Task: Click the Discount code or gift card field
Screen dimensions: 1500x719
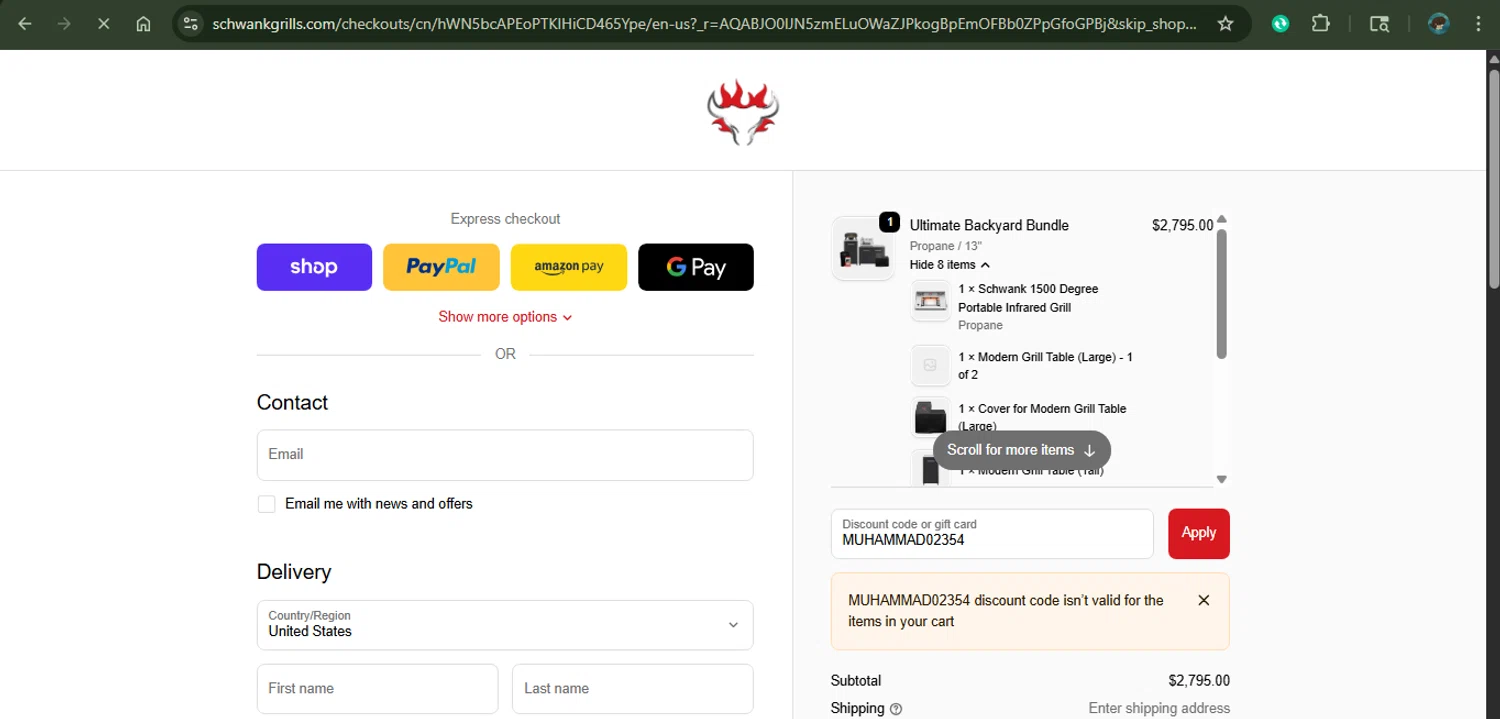Action: coord(992,534)
